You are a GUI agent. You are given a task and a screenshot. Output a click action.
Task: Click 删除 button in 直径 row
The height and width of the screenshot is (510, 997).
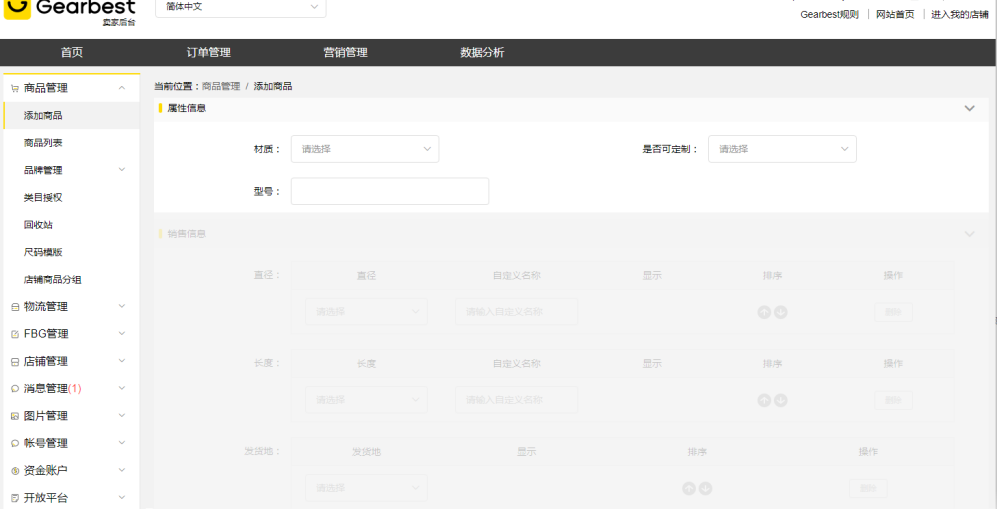(x=893, y=312)
